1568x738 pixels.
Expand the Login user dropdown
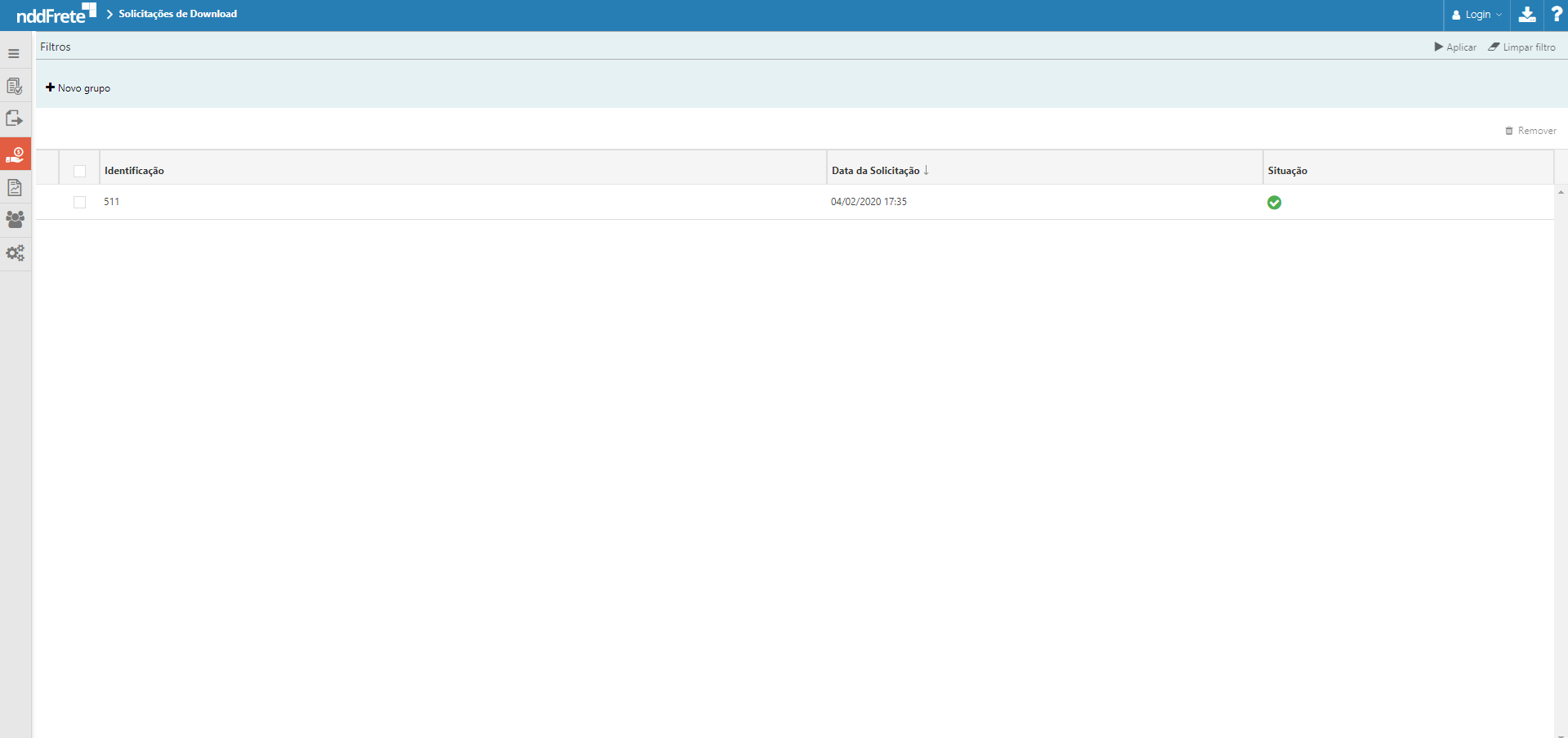coord(1476,15)
